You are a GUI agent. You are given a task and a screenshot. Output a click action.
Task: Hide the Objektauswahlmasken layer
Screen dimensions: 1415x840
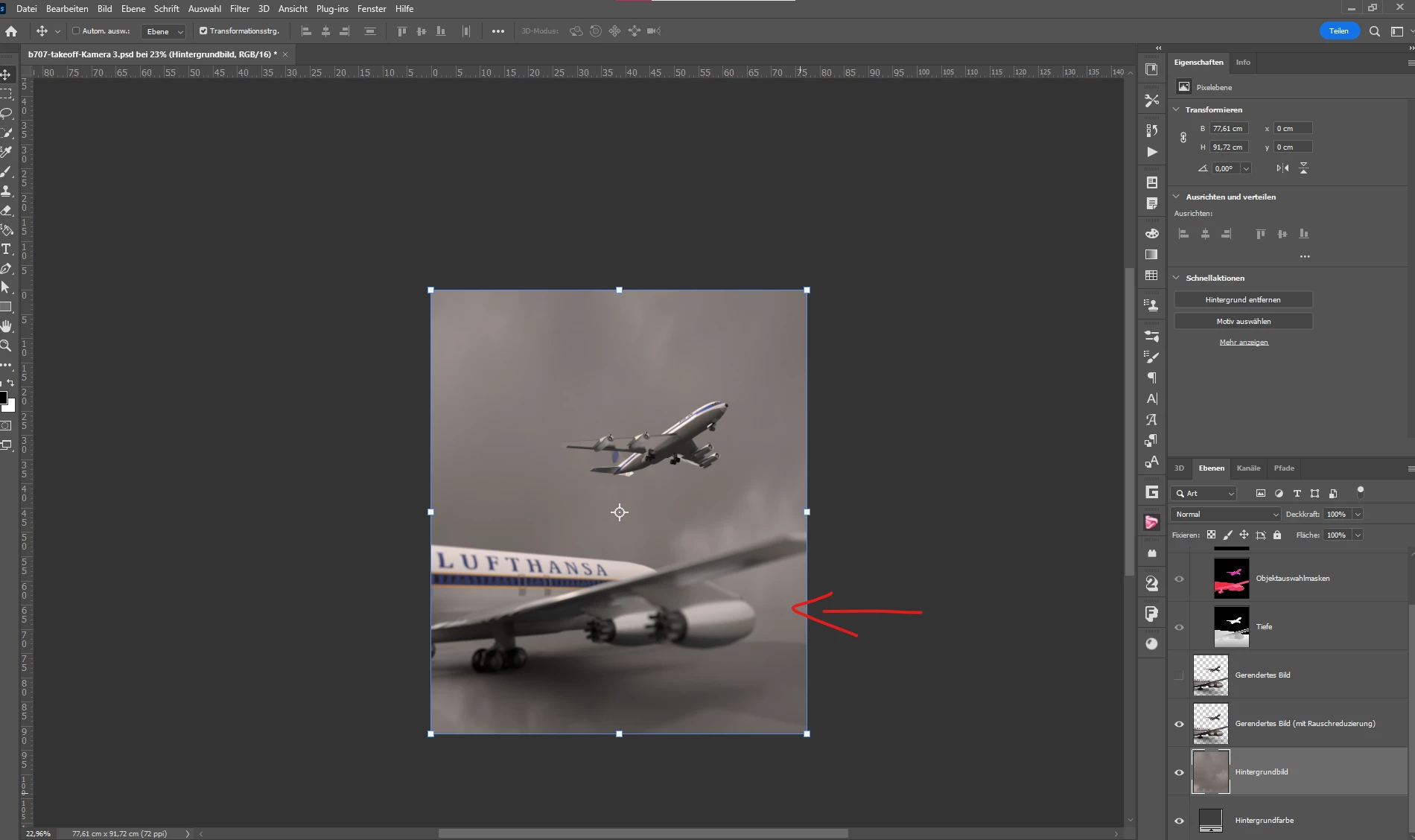coord(1179,579)
